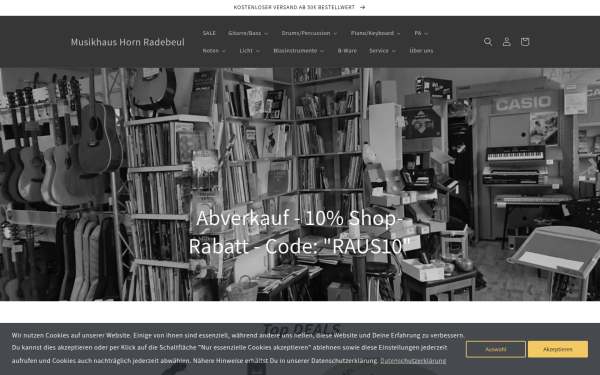The width and height of the screenshot is (600, 375).
Task: Open the Datenschutzerklärung link
Action: click(413, 360)
